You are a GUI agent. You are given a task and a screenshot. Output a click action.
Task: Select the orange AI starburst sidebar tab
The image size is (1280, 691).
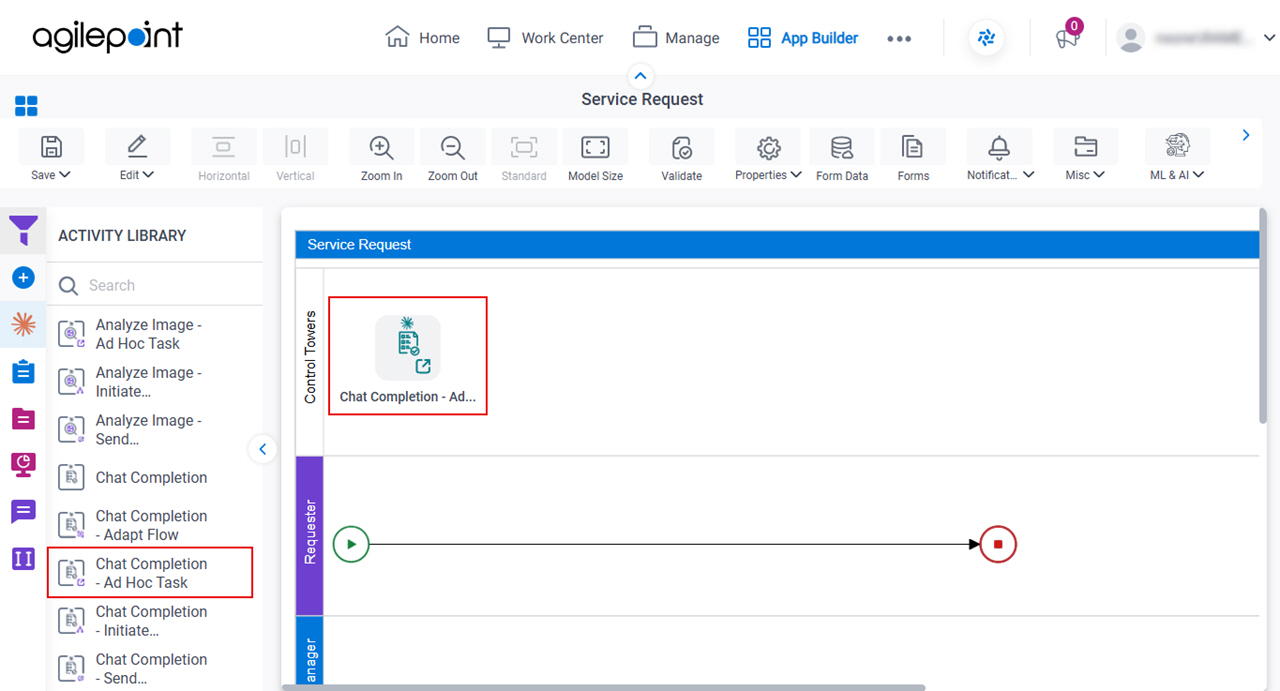[x=23, y=325]
